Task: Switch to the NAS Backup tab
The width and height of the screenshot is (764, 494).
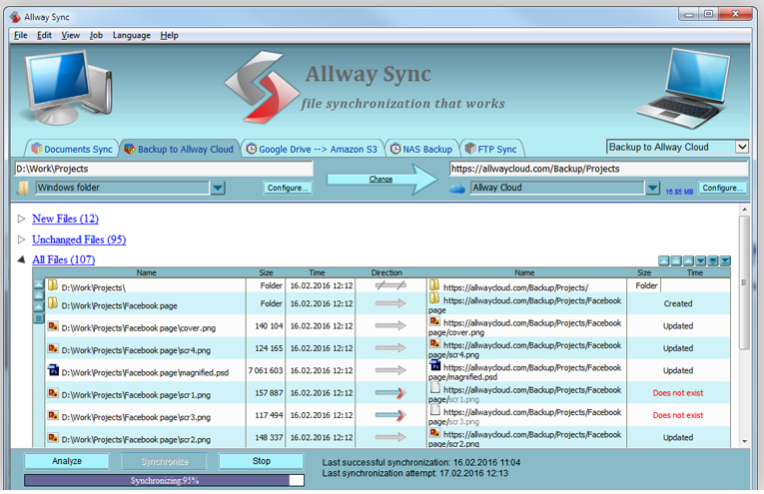Action: click(421, 149)
